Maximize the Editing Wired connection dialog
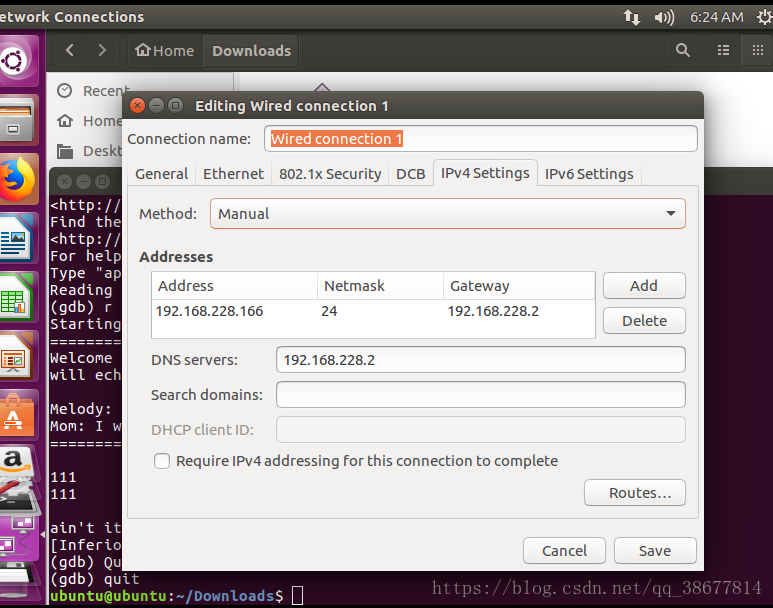The image size is (773, 608). 175,106
